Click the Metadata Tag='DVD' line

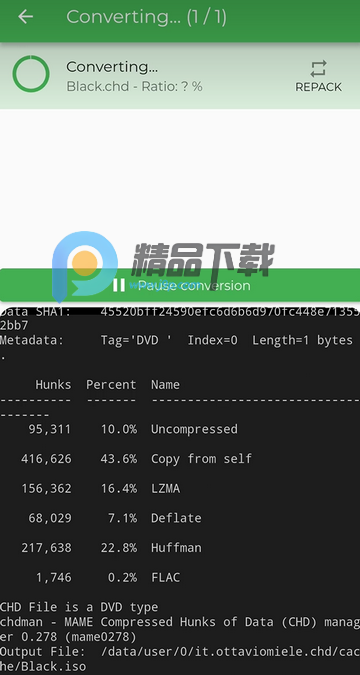(177, 341)
